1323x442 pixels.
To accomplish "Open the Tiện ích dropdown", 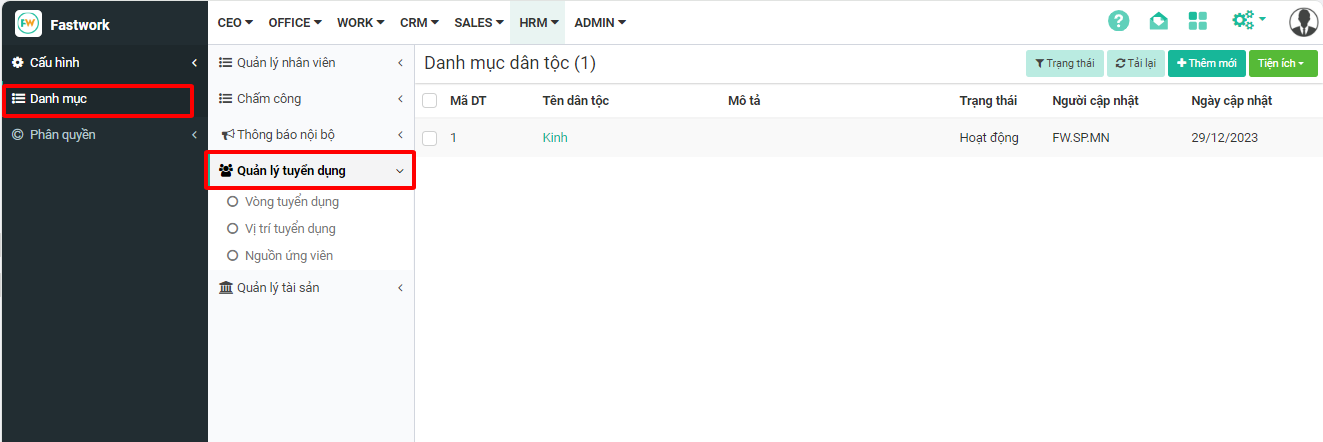I will (1281, 64).
